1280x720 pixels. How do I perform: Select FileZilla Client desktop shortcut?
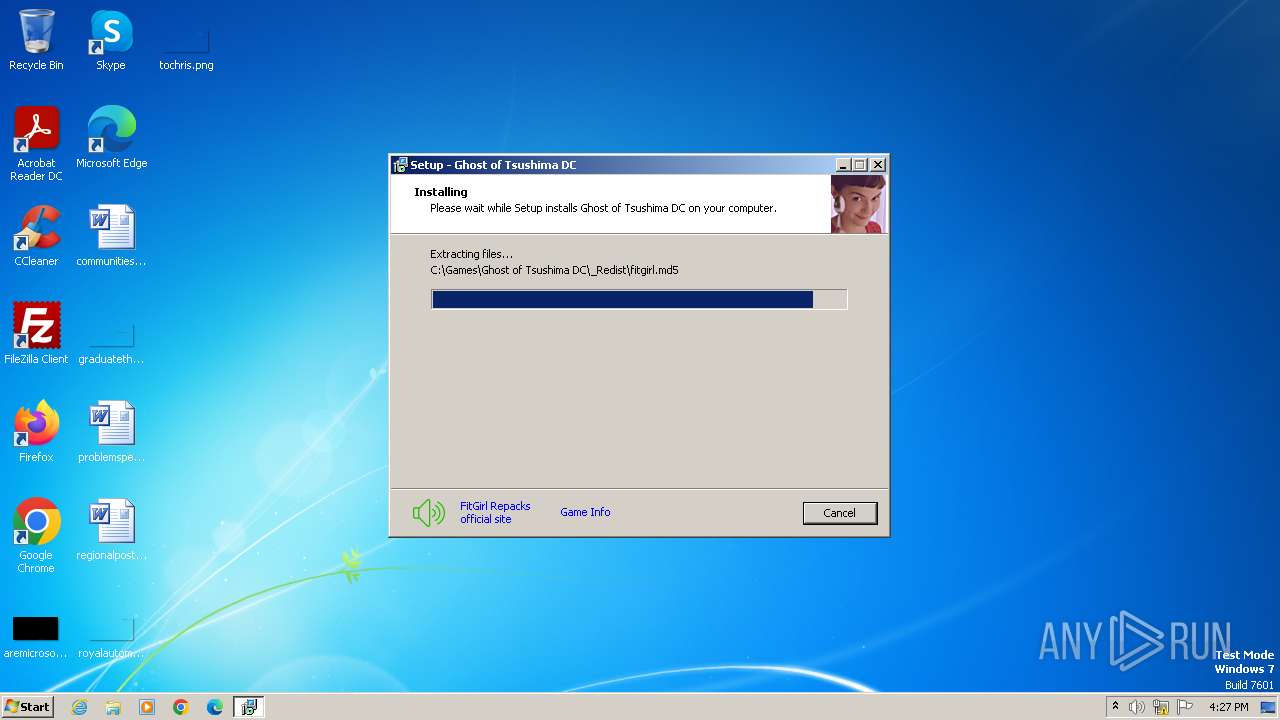coord(36,333)
